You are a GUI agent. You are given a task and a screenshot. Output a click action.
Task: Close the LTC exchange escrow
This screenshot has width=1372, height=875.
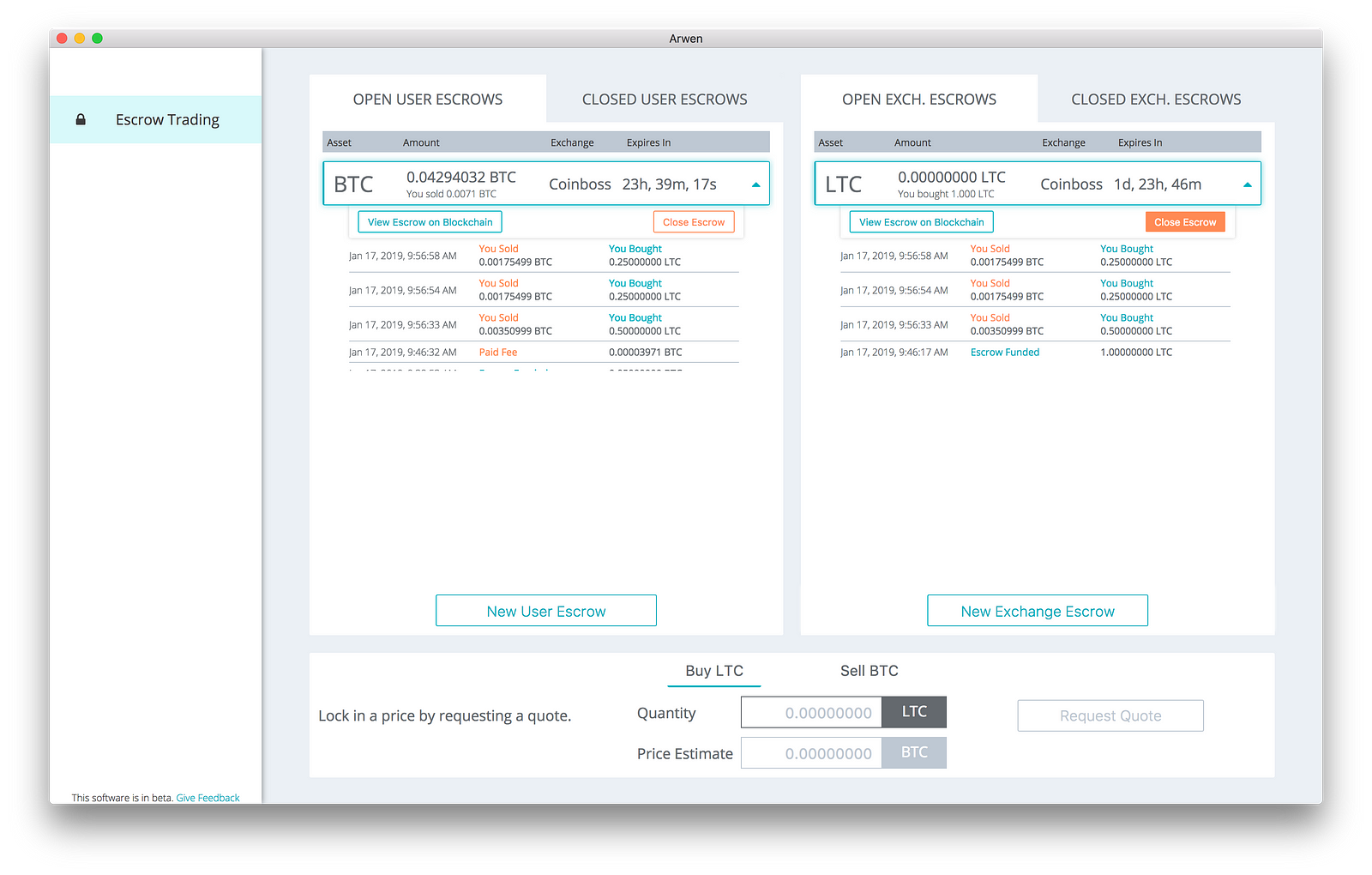(1185, 222)
